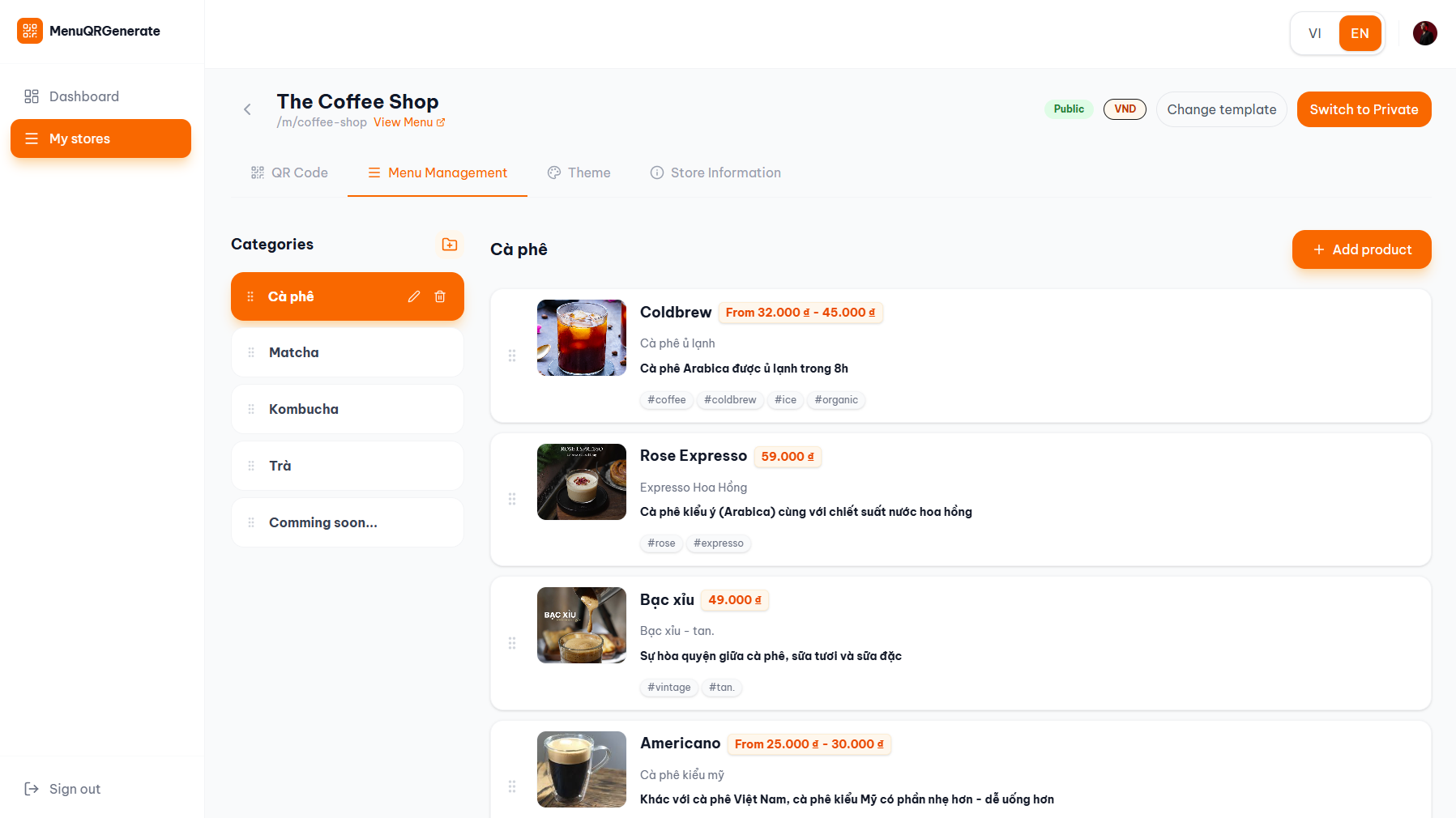The image size is (1456, 818).
Task: Click the drag handle of Coldbrew product
Action: coord(512,356)
